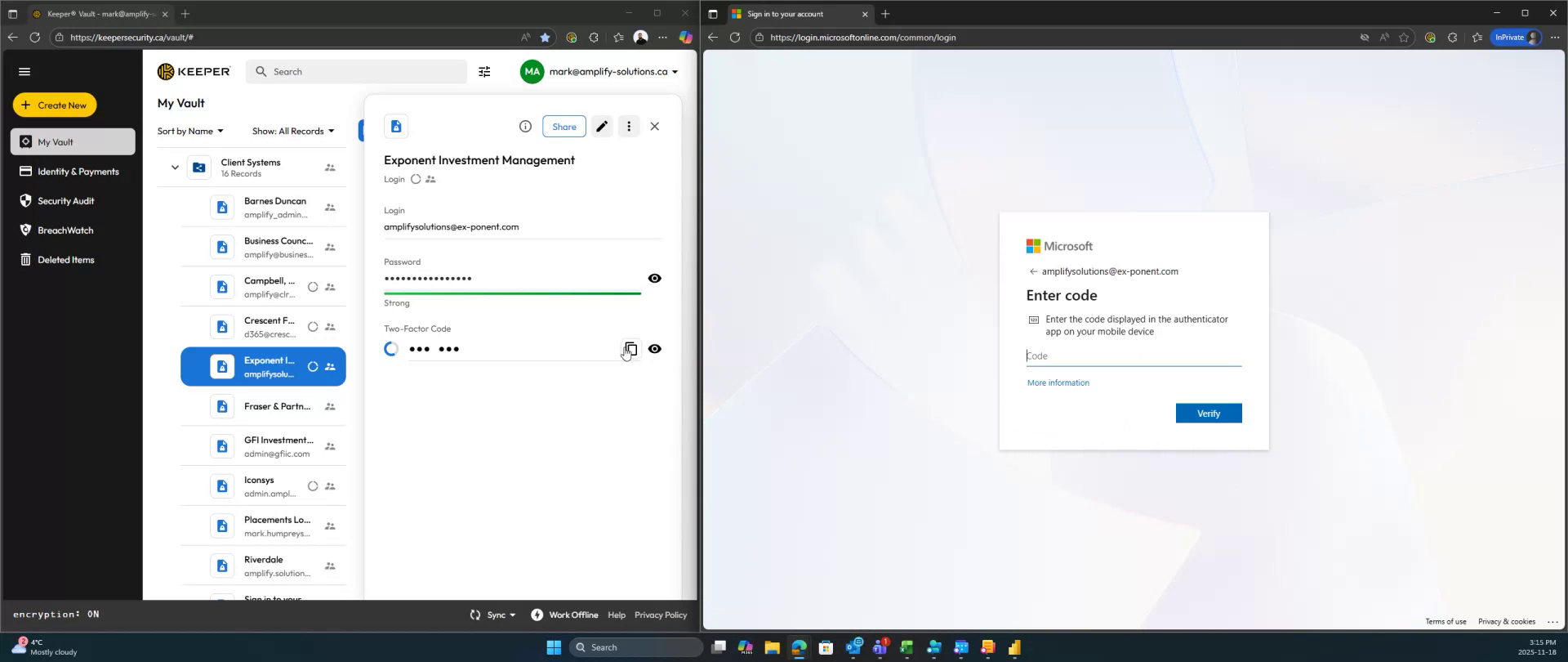Copy the two-factor code to clipboard
The height and width of the screenshot is (662, 1568).
pyautogui.click(x=630, y=349)
